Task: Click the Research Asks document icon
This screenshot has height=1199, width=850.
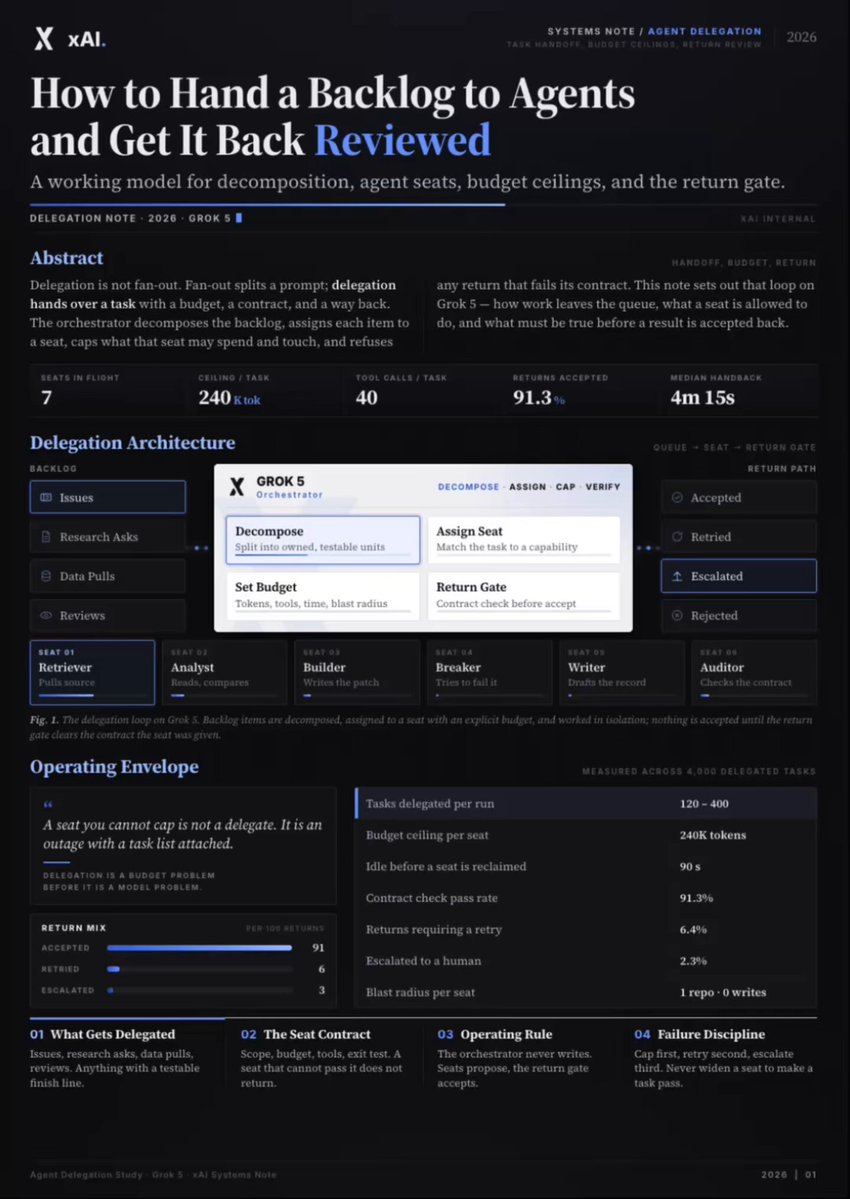Action: [46, 537]
